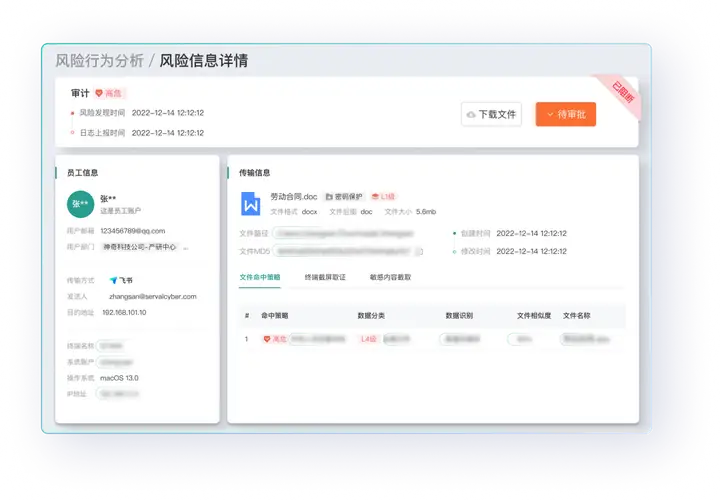Click the 传输信息 section heading
The image size is (720, 500).
tap(254, 173)
